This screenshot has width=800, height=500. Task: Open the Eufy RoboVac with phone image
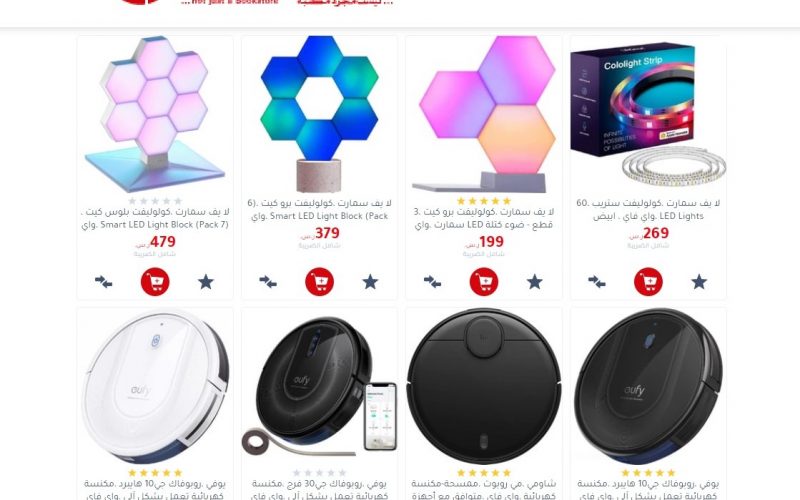(319, 386)
